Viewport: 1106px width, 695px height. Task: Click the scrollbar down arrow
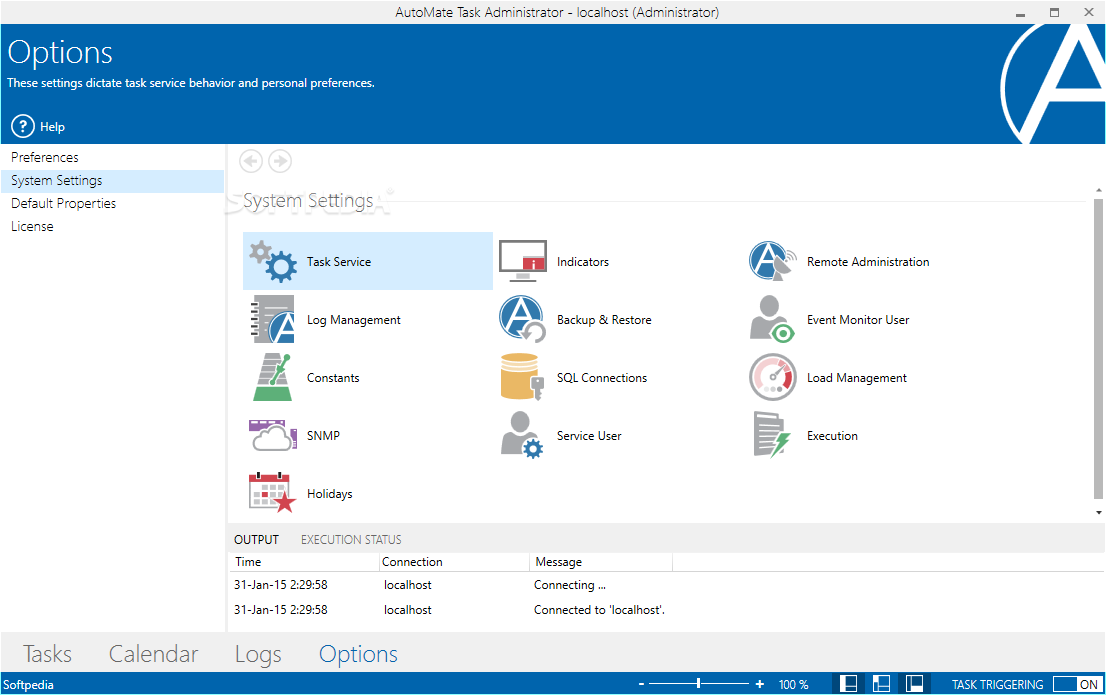pos(1098,513)
